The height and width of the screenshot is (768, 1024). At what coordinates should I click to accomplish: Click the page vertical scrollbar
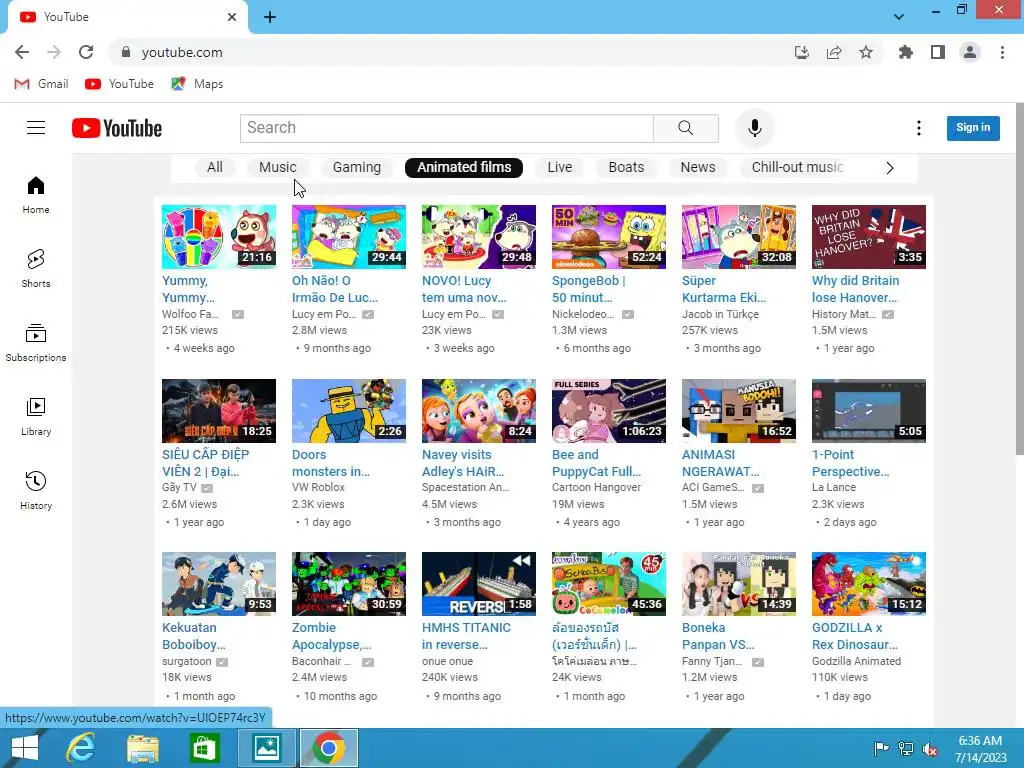tap(1019, 281)
